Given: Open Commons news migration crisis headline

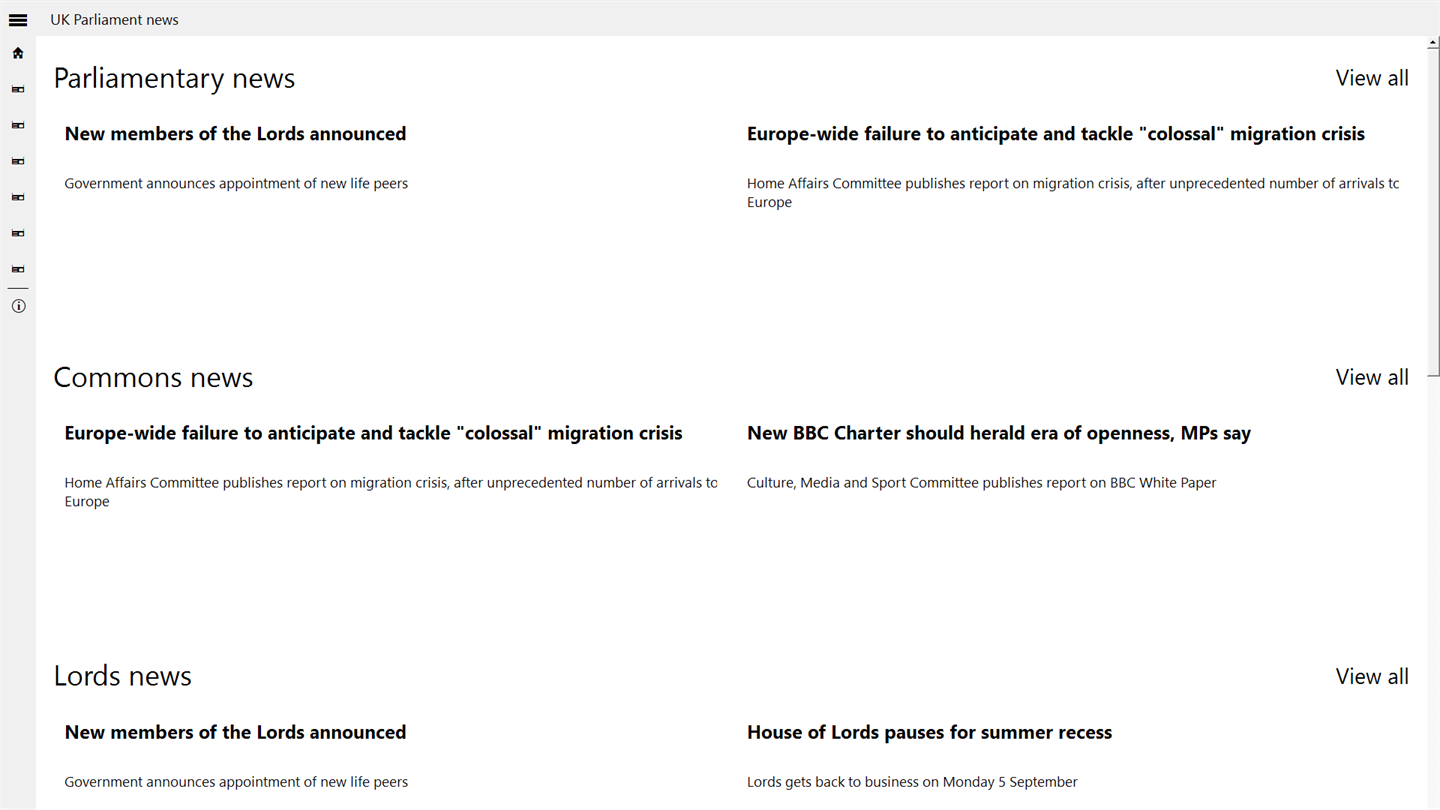Looking at the screenshot, I should point(373,433).
